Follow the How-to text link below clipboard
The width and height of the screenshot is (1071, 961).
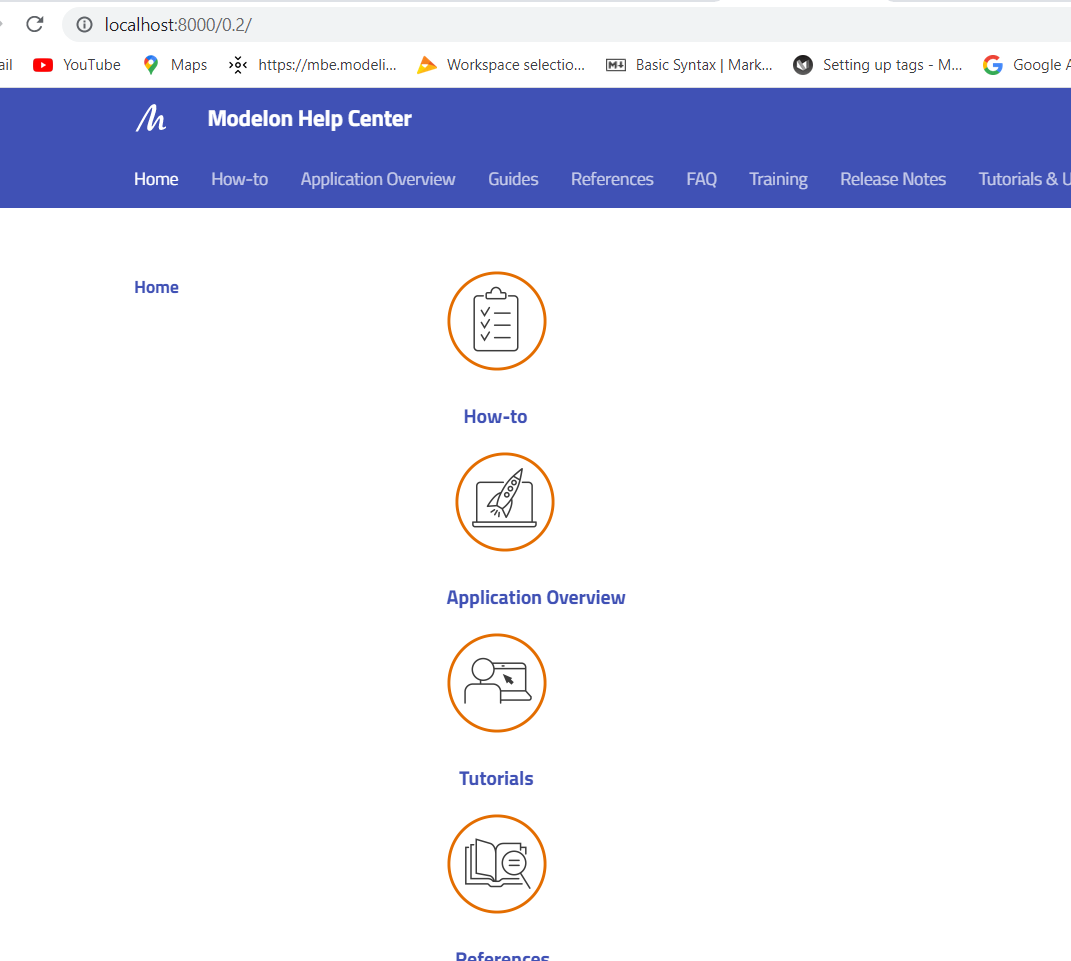[495, 417]
